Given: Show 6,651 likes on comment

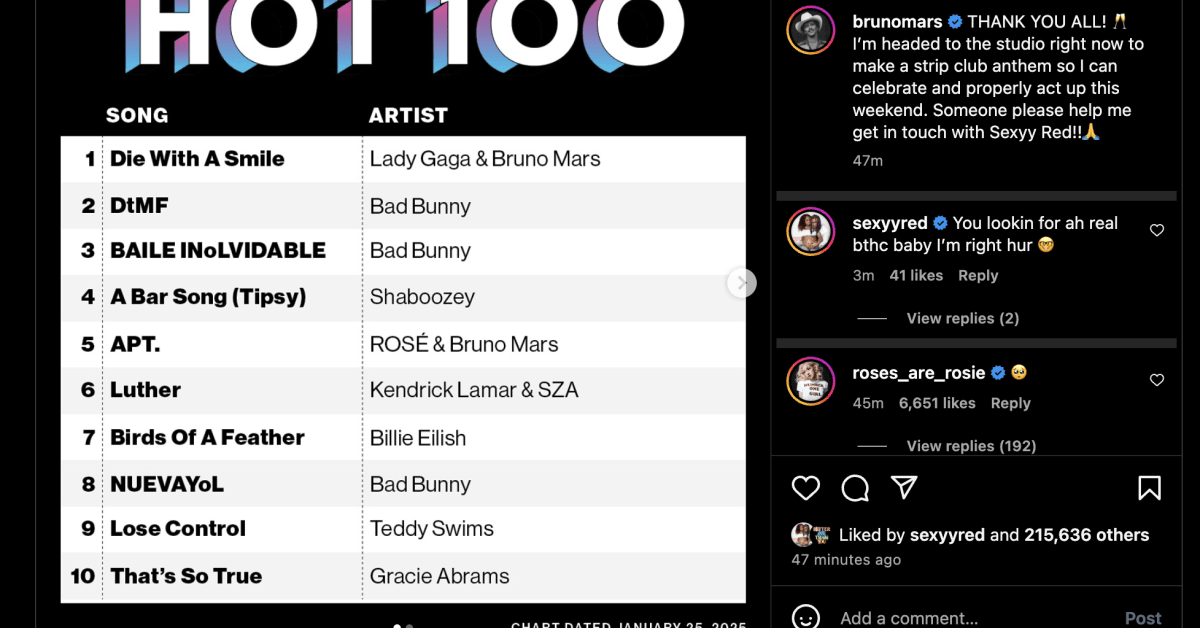Looking at the screenshot, I should point(937,403).
